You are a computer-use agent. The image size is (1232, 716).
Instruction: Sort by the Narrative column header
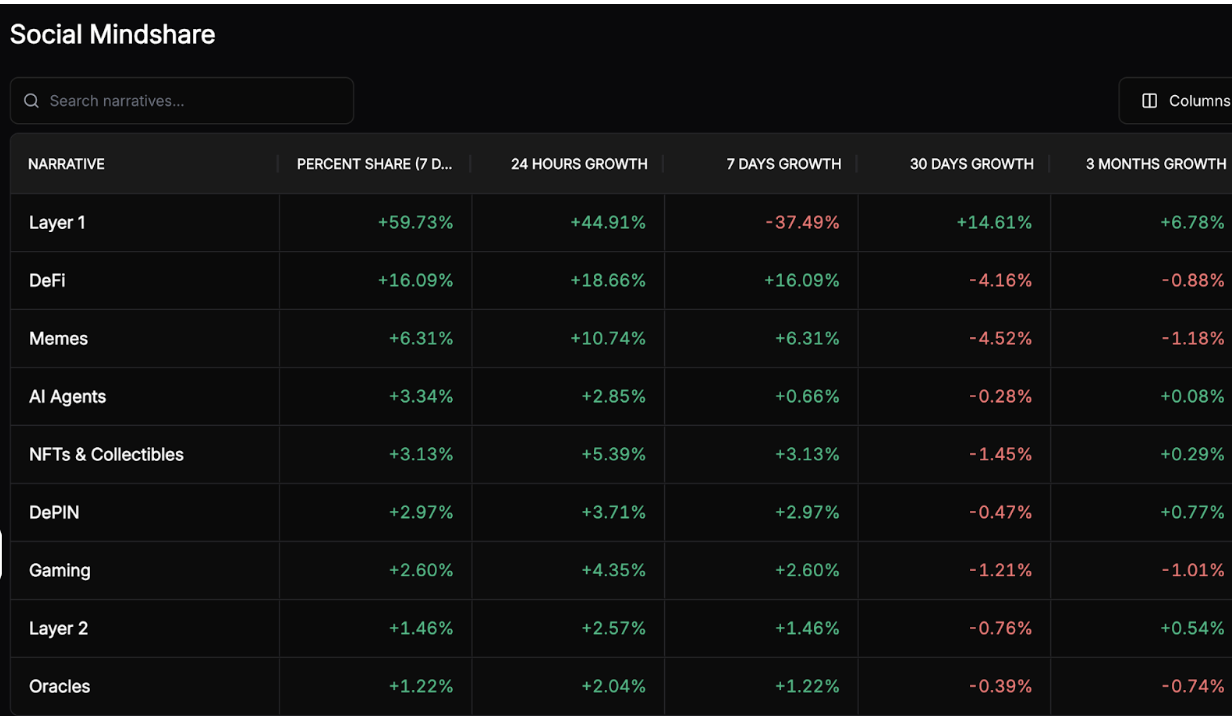(67, 164)
